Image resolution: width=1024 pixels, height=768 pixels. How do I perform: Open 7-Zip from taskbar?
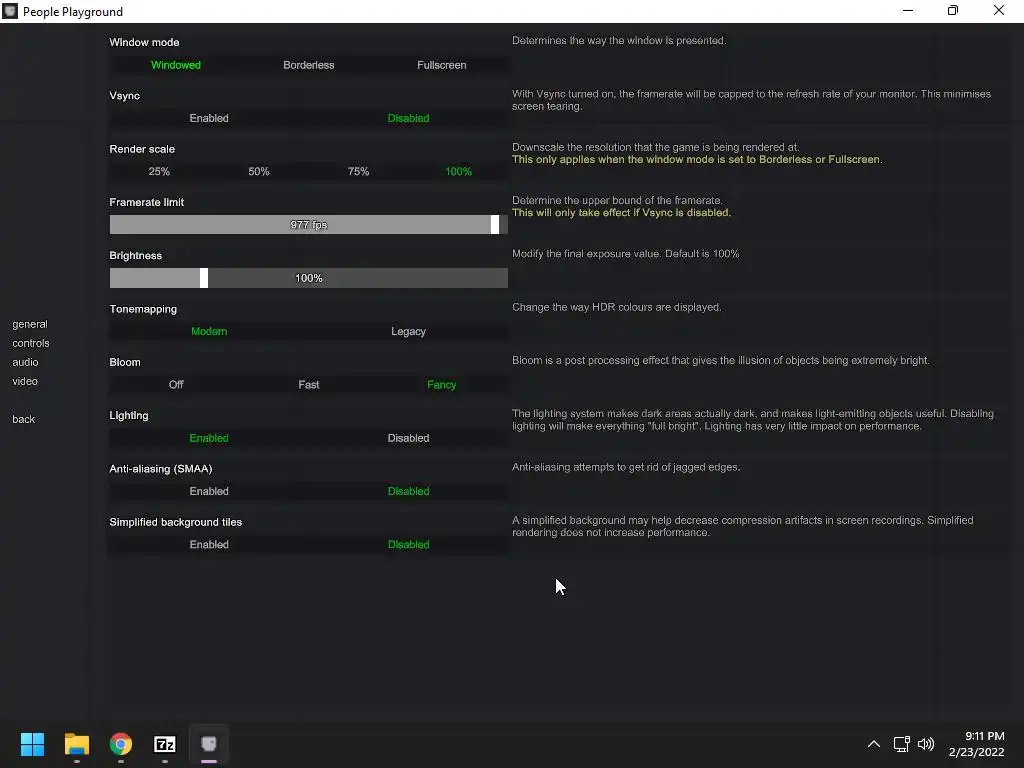coord(165,744)
